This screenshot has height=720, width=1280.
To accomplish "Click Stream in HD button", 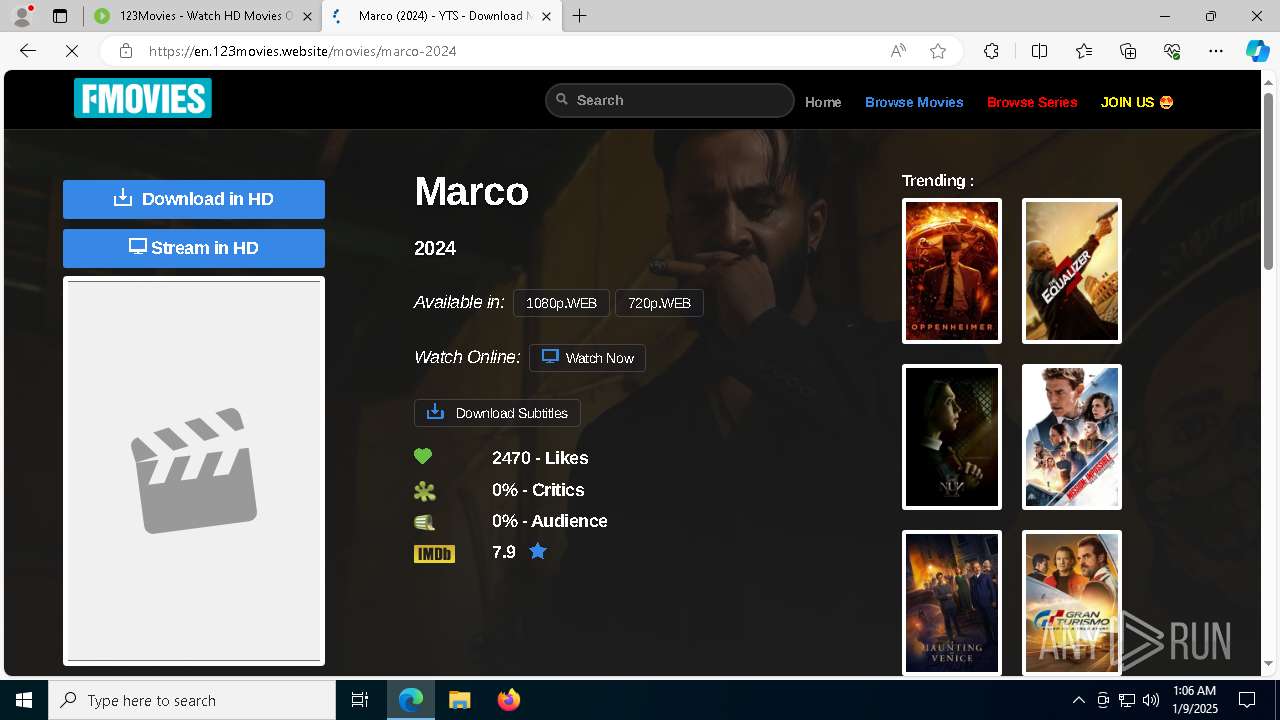I will click(194, 248).
